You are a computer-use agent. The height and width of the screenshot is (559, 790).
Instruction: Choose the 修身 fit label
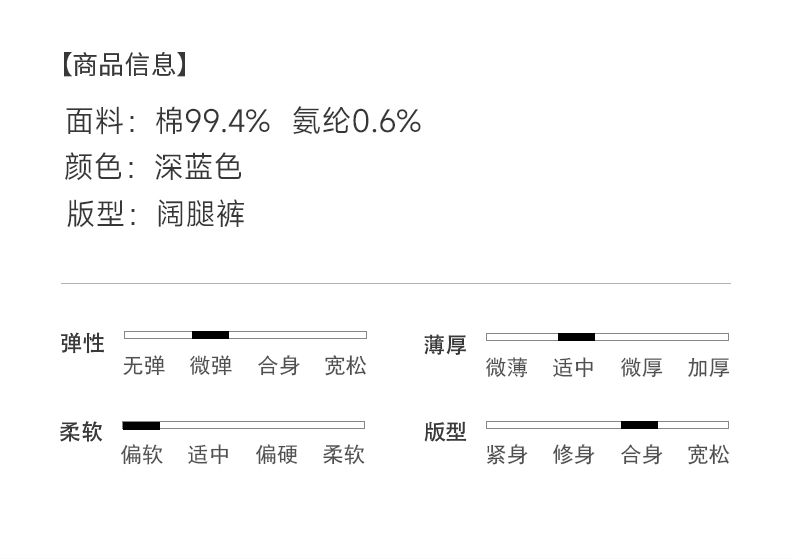[573, 455]
